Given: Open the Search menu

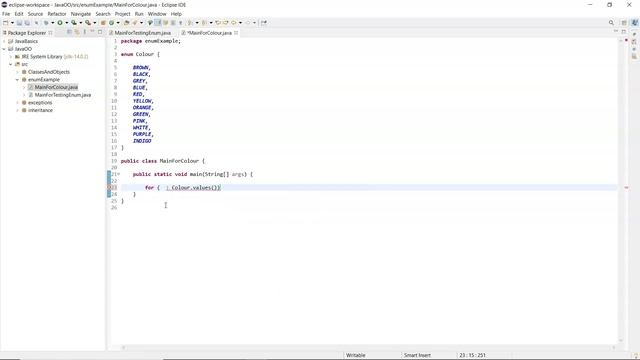Looking at the screenshot, I should [103, 14].
